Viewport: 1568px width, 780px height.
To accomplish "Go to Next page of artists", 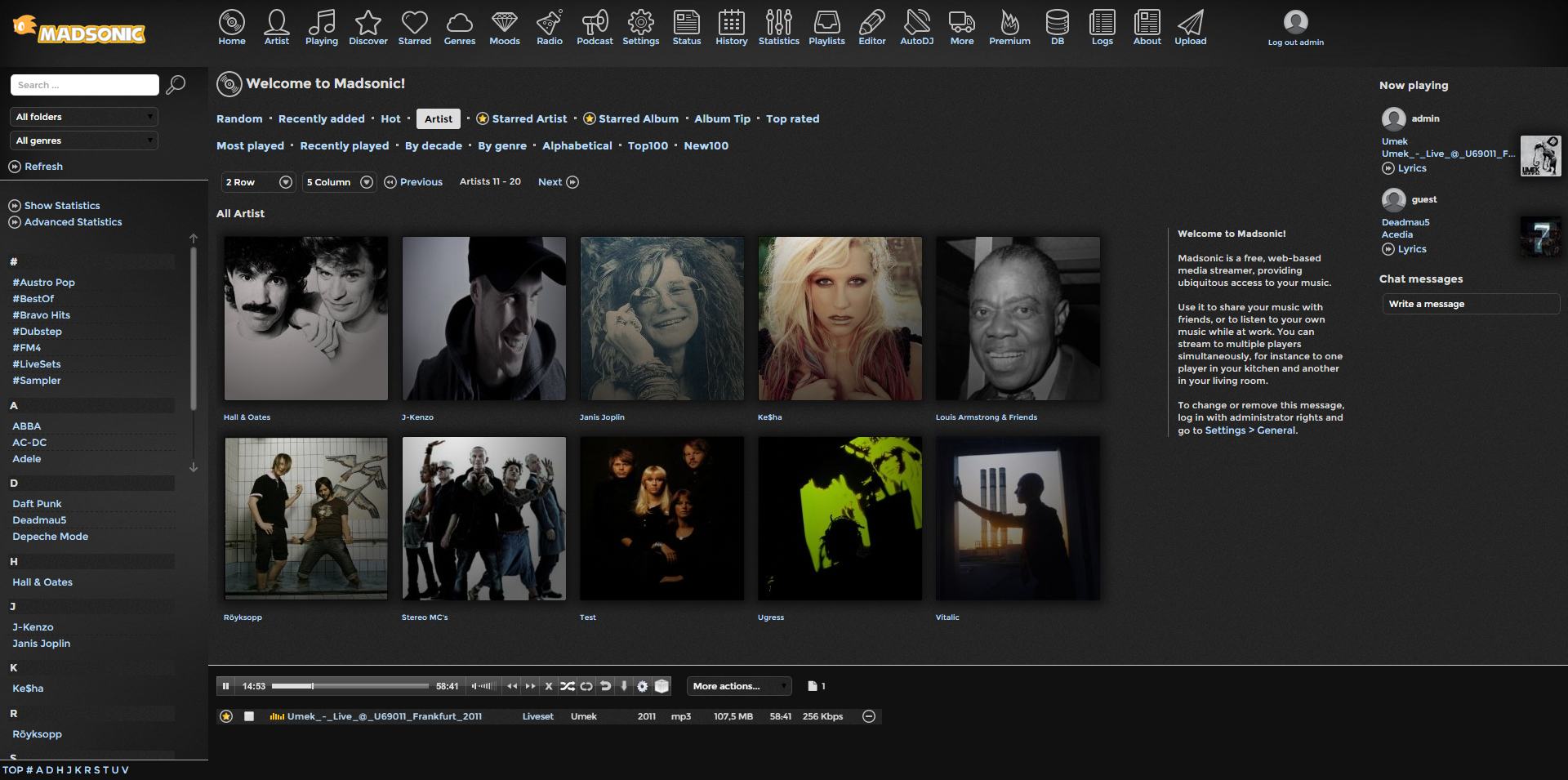I will click(558, 182).
